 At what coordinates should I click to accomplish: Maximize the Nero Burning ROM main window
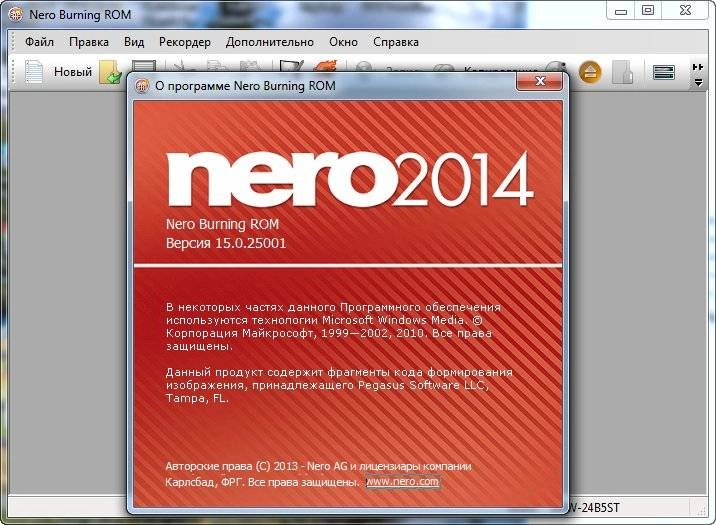648,10
